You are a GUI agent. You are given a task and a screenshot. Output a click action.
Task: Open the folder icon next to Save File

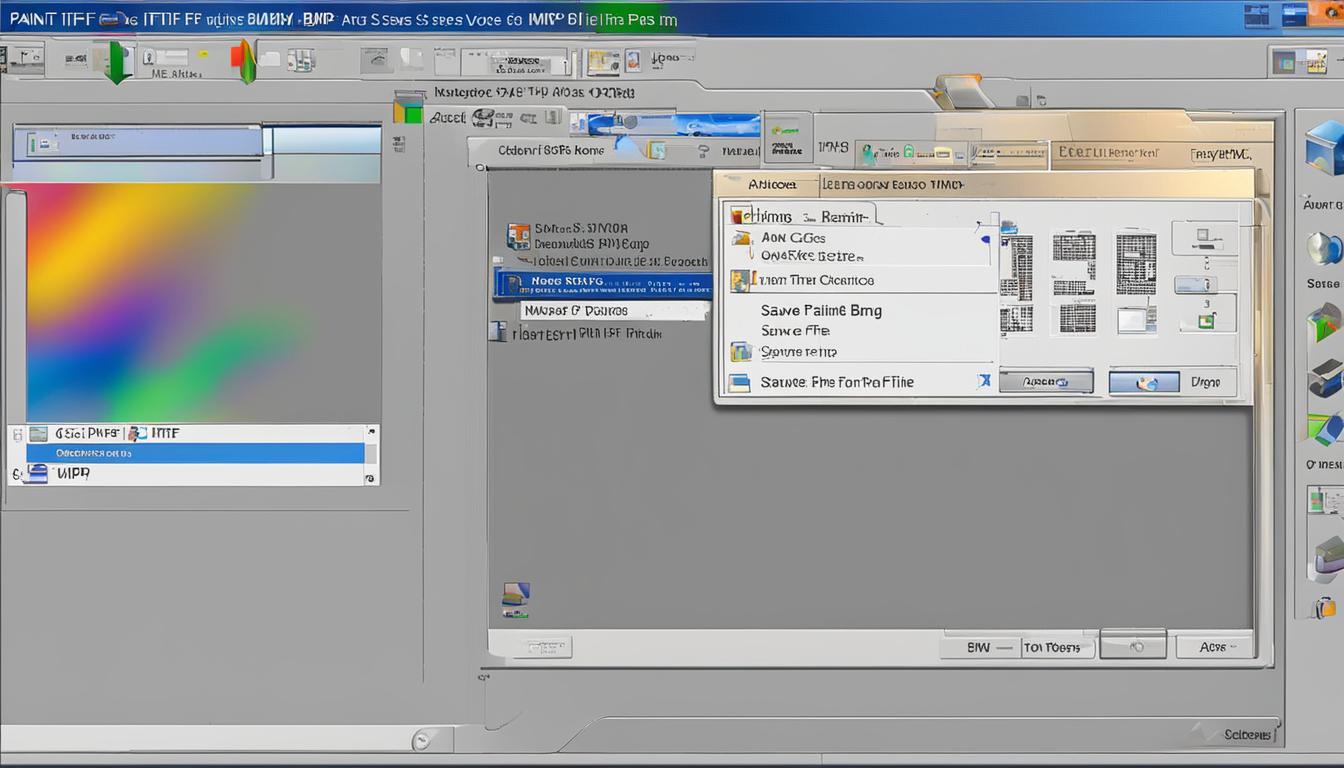(x=740, y=351)
